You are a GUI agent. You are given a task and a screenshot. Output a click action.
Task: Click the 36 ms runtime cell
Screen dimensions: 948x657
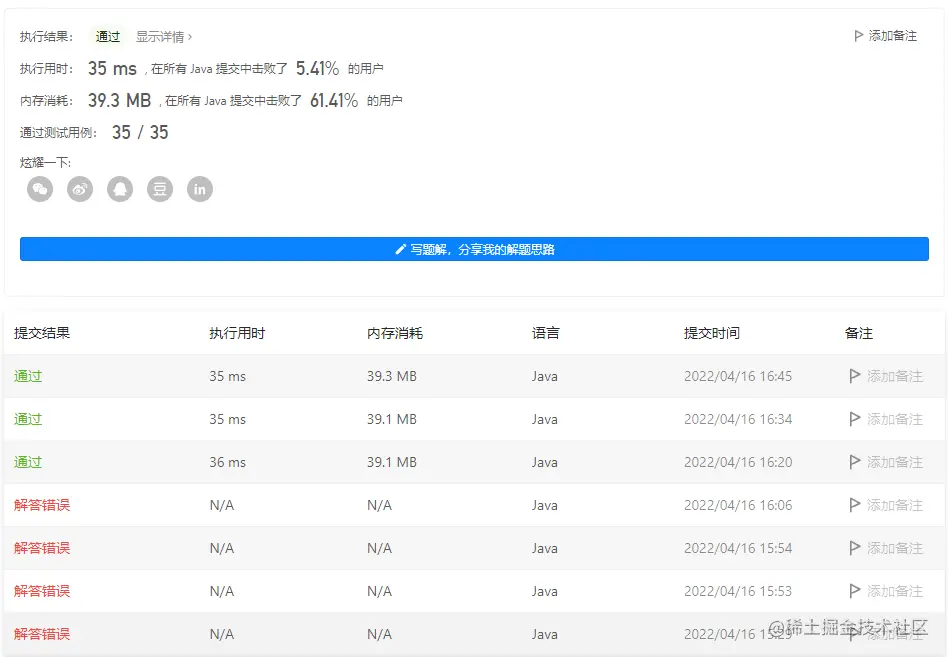coord(227,462)
